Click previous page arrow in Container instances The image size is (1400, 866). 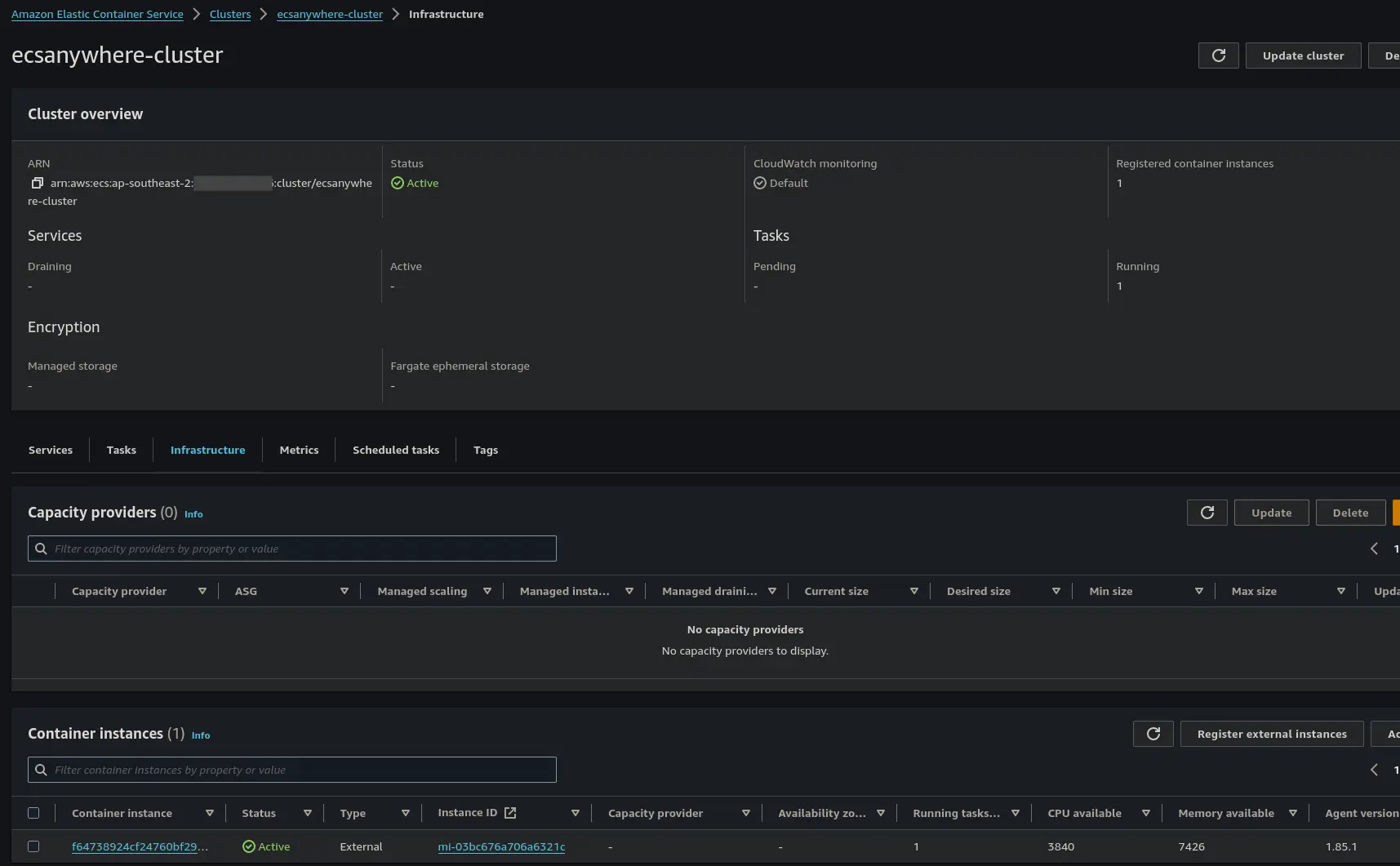pos(1374,770)
